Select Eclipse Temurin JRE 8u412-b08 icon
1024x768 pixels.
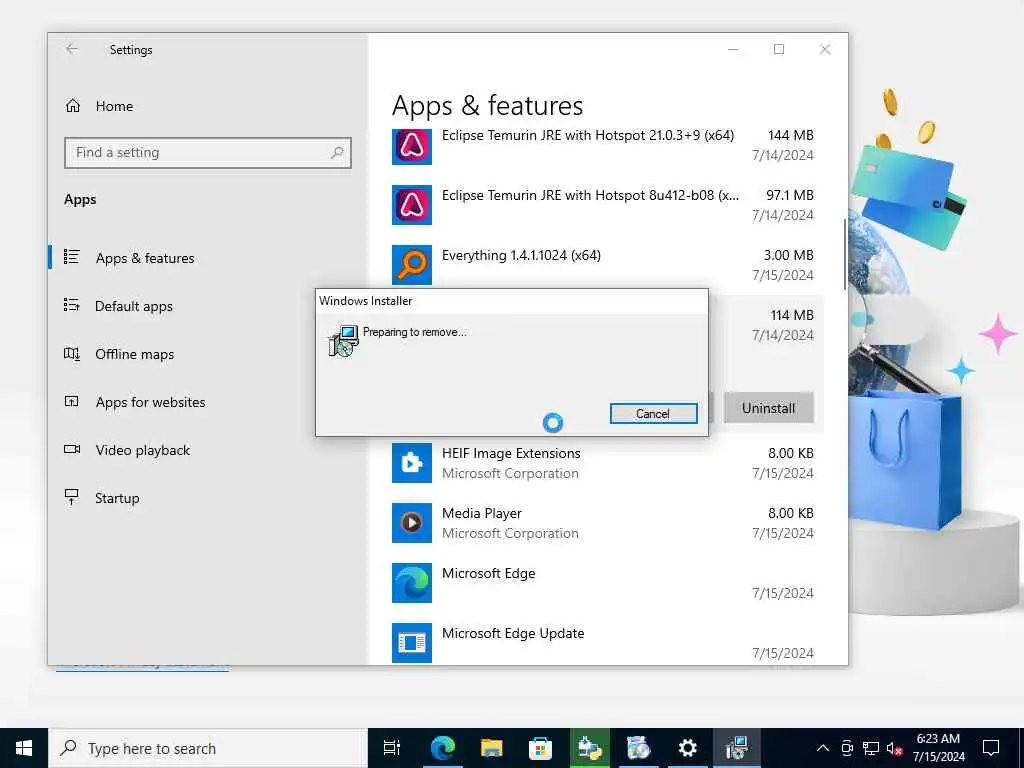pos(411,204)
